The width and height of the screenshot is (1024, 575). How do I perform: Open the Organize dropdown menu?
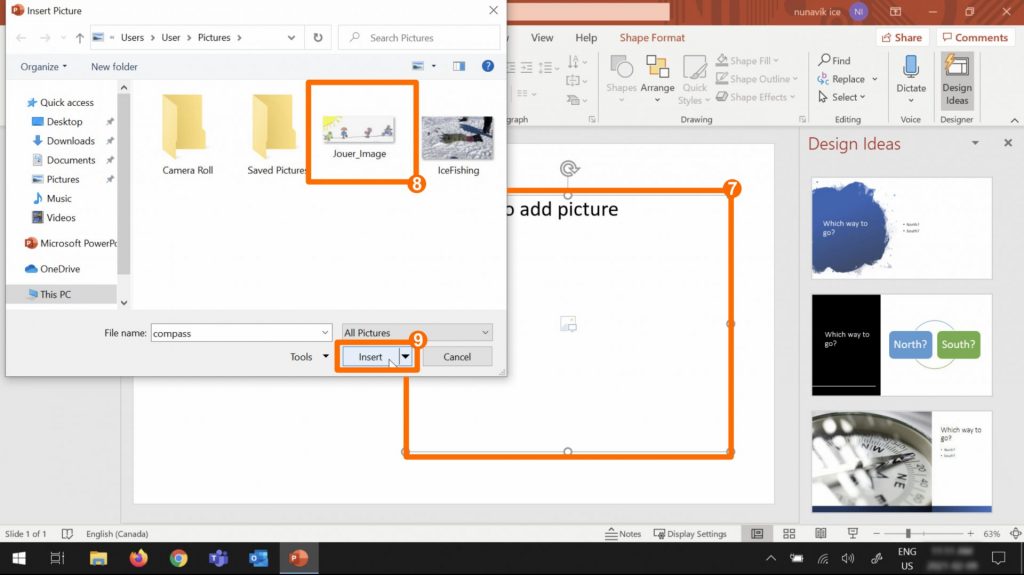click(44, 67)
